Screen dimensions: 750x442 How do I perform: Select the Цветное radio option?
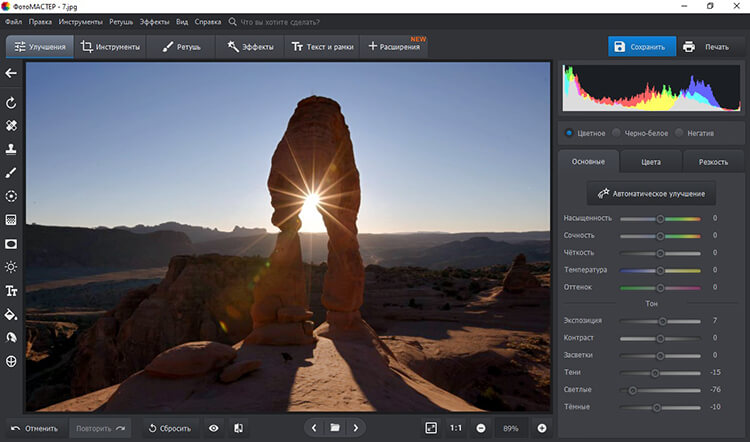[569, 132]
